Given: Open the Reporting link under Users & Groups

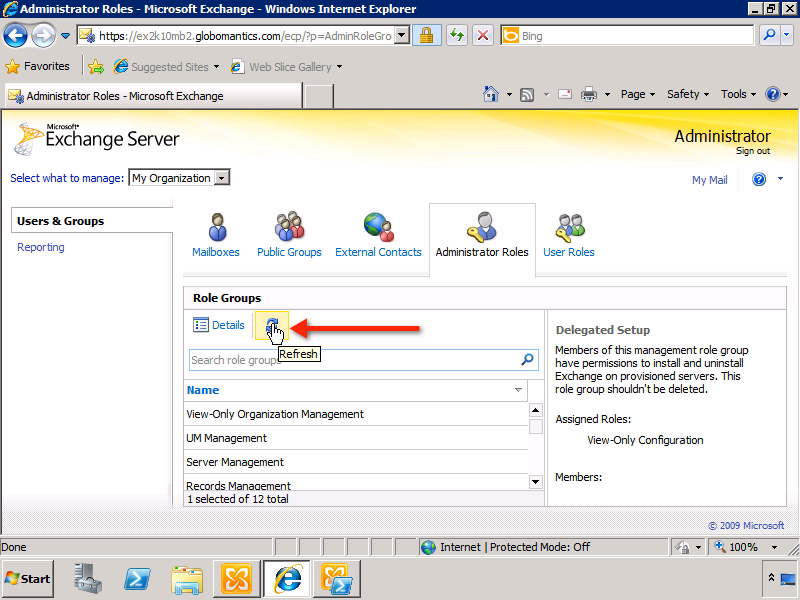Looking at the screenshot, I should [40, 247].
